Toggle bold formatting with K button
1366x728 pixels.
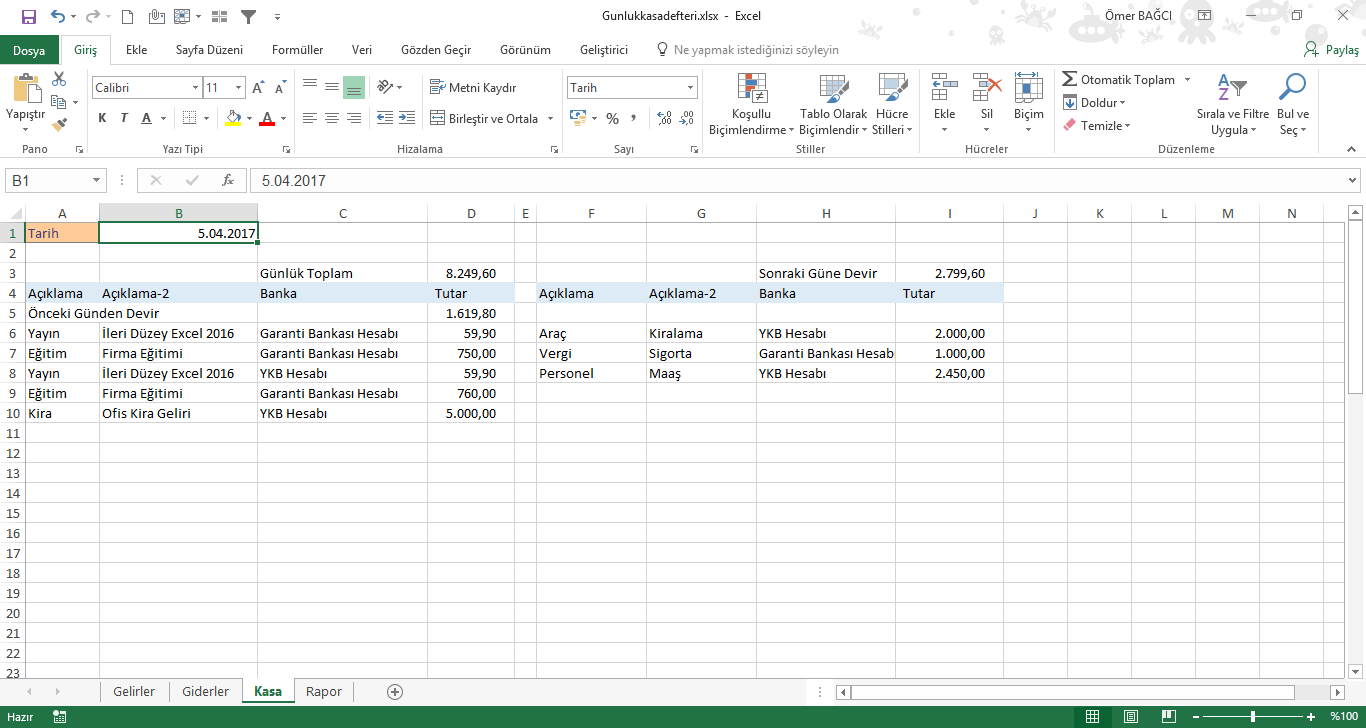pos(102,118)
